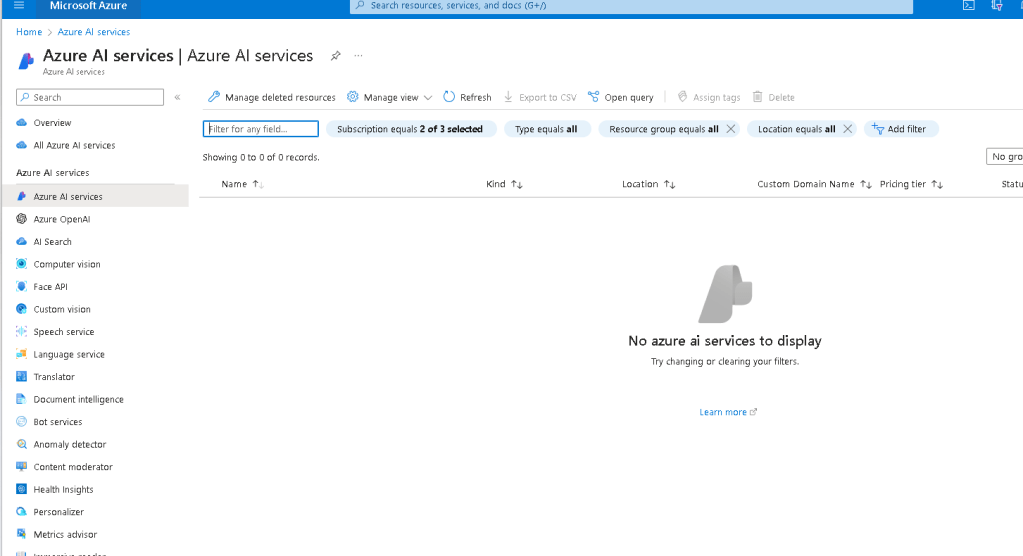The image size is (1023, 556).
Task: Remove the Resource group filter with its X
Action: pos(731,129)
